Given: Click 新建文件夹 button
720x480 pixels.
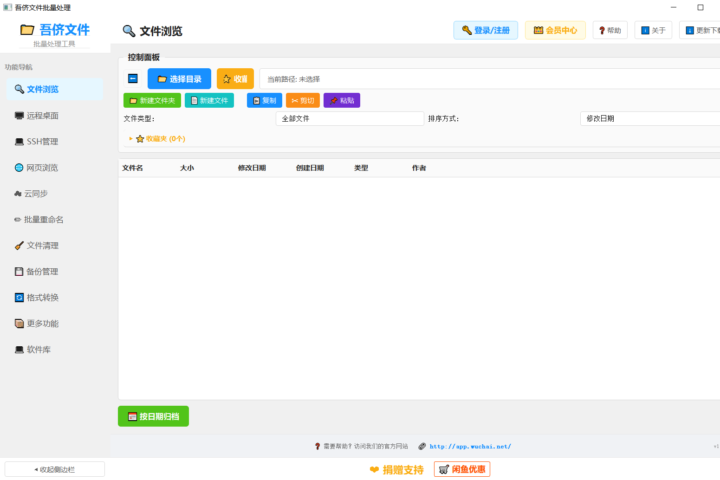Looking at the screenshot, I should click(152, 101).
